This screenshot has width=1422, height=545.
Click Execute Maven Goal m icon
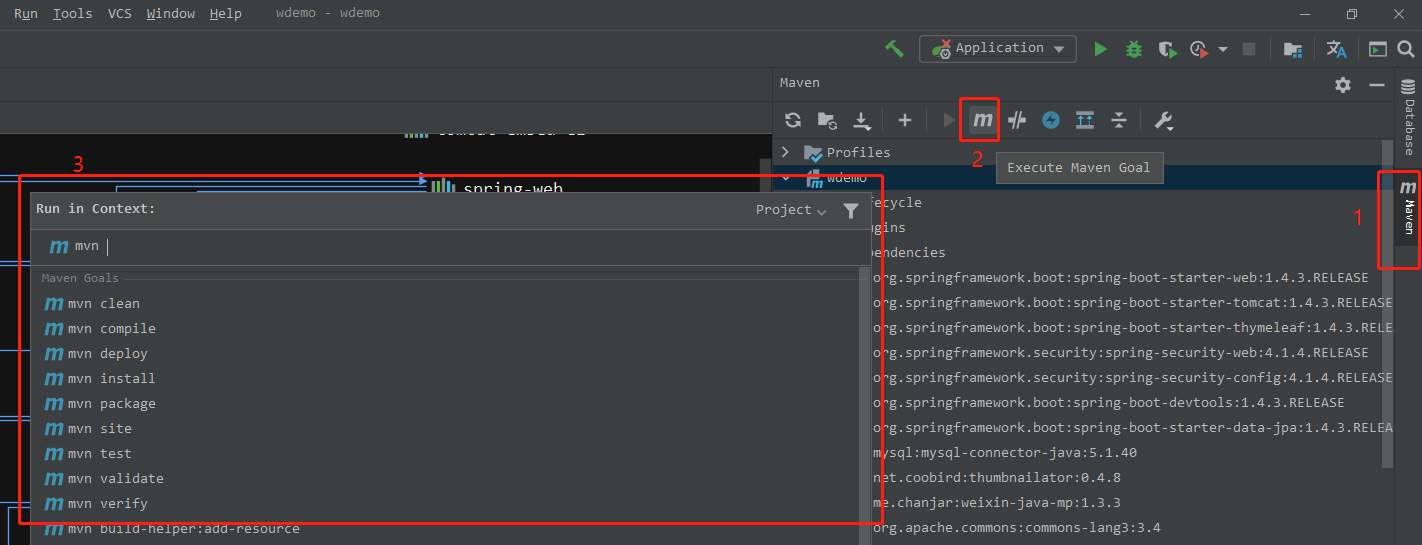[x=983, y=120]
